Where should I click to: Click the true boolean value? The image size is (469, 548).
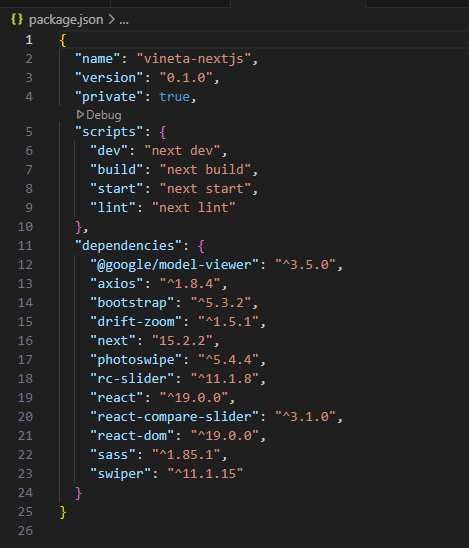pos(174,96)
